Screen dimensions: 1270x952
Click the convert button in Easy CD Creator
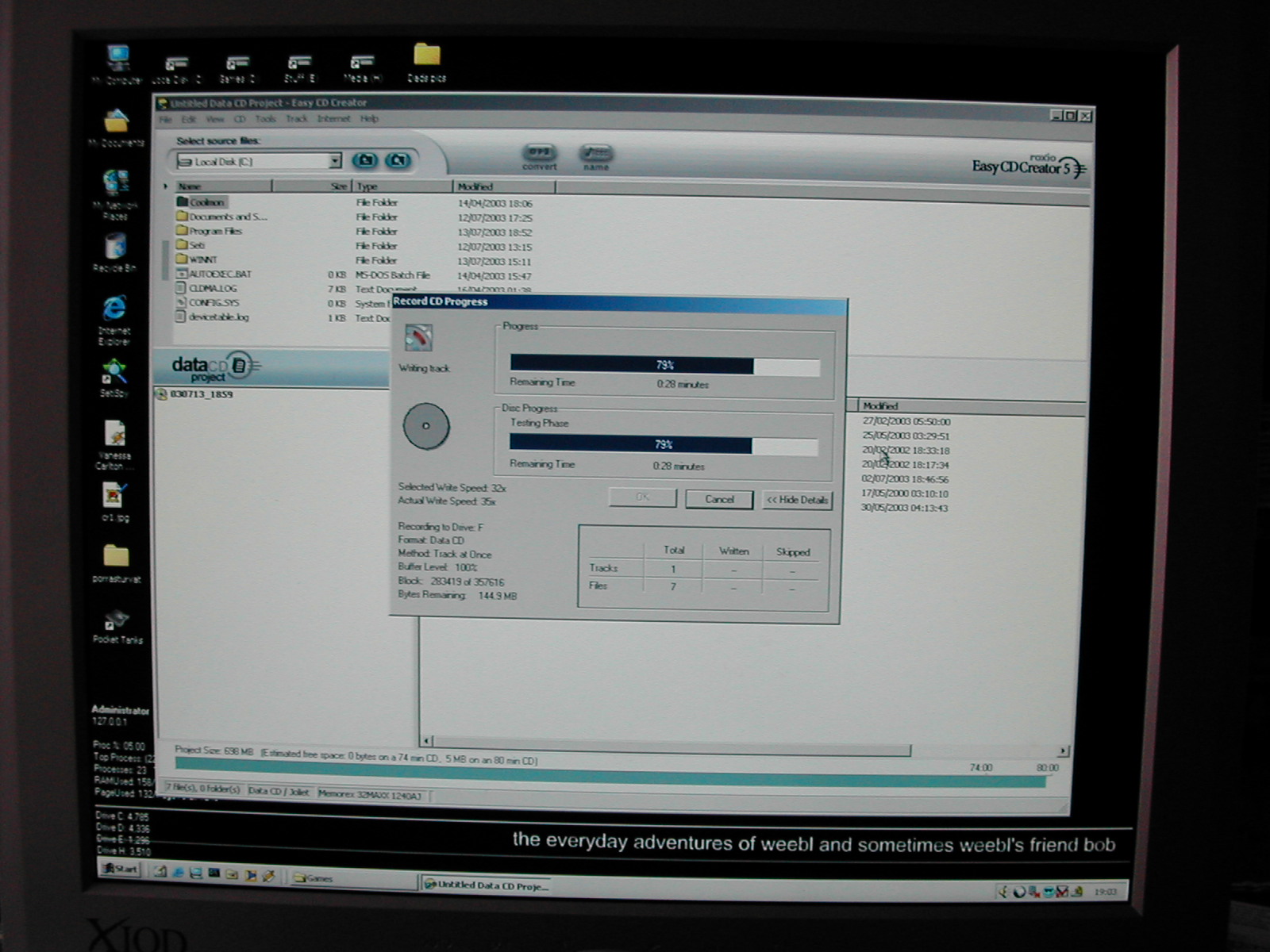point(539,154)
